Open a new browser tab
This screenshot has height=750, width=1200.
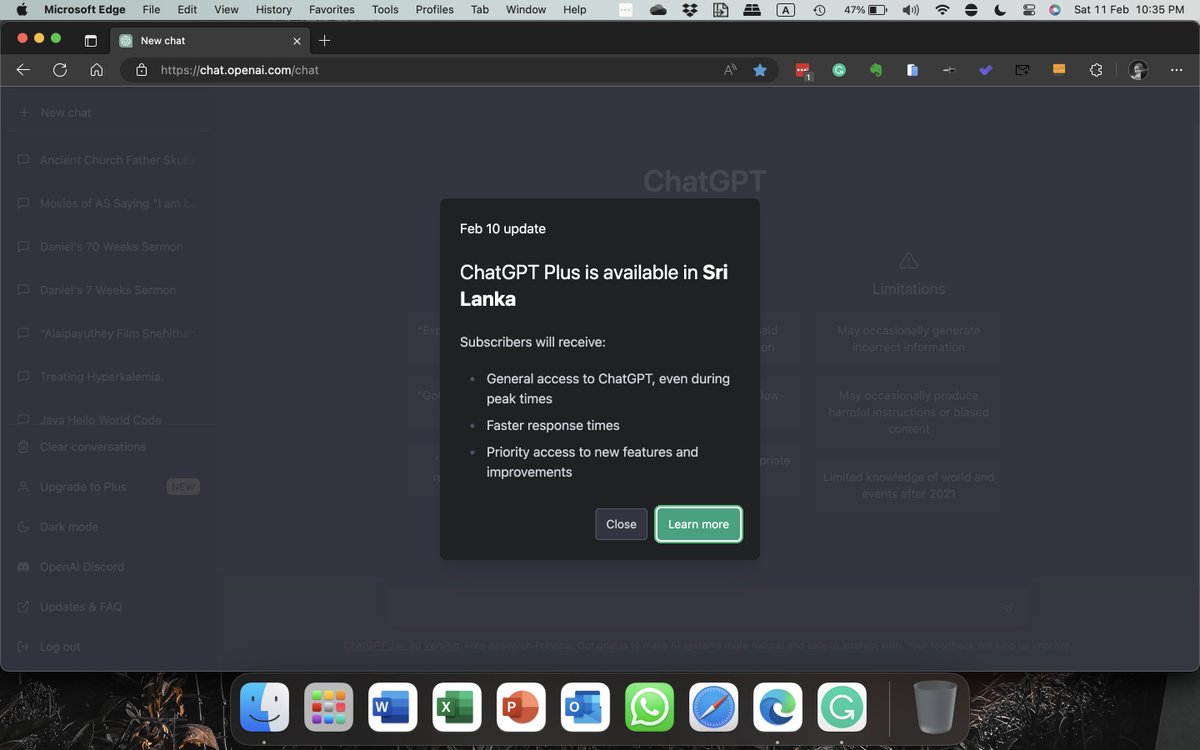[x=324, y=40]
